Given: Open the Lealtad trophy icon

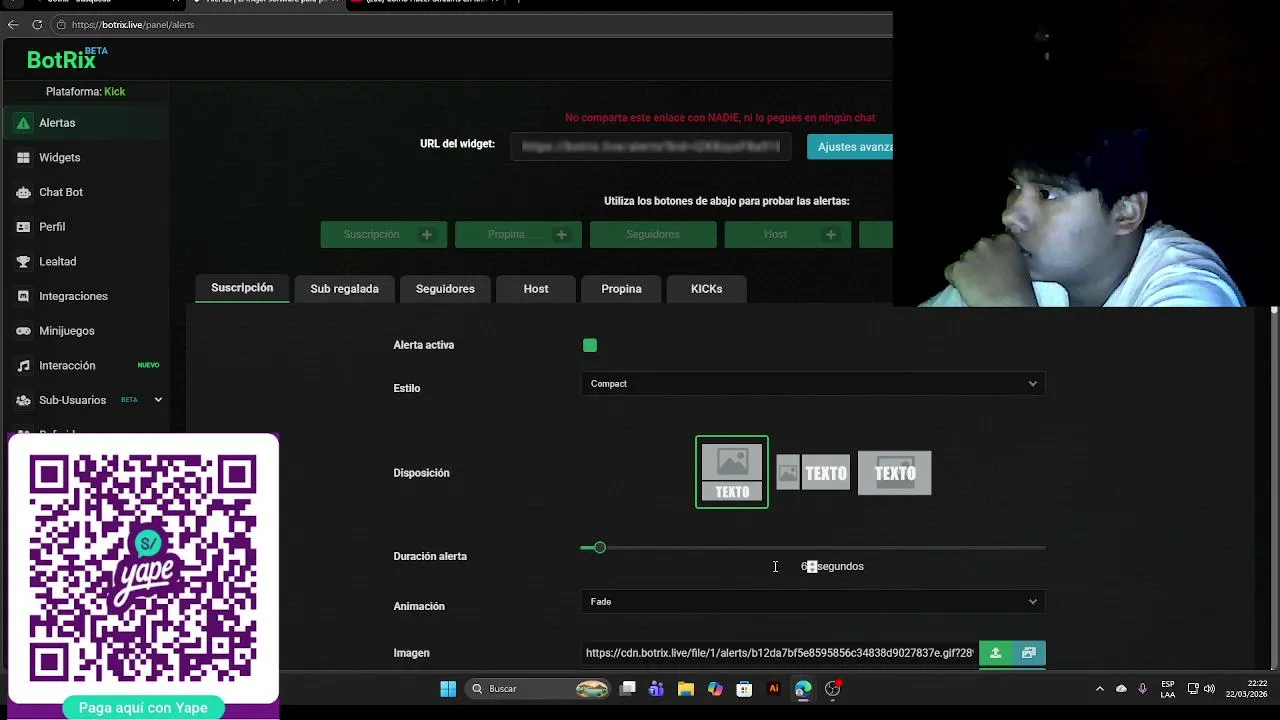Looking at the screenshot, I should point(23,262).
